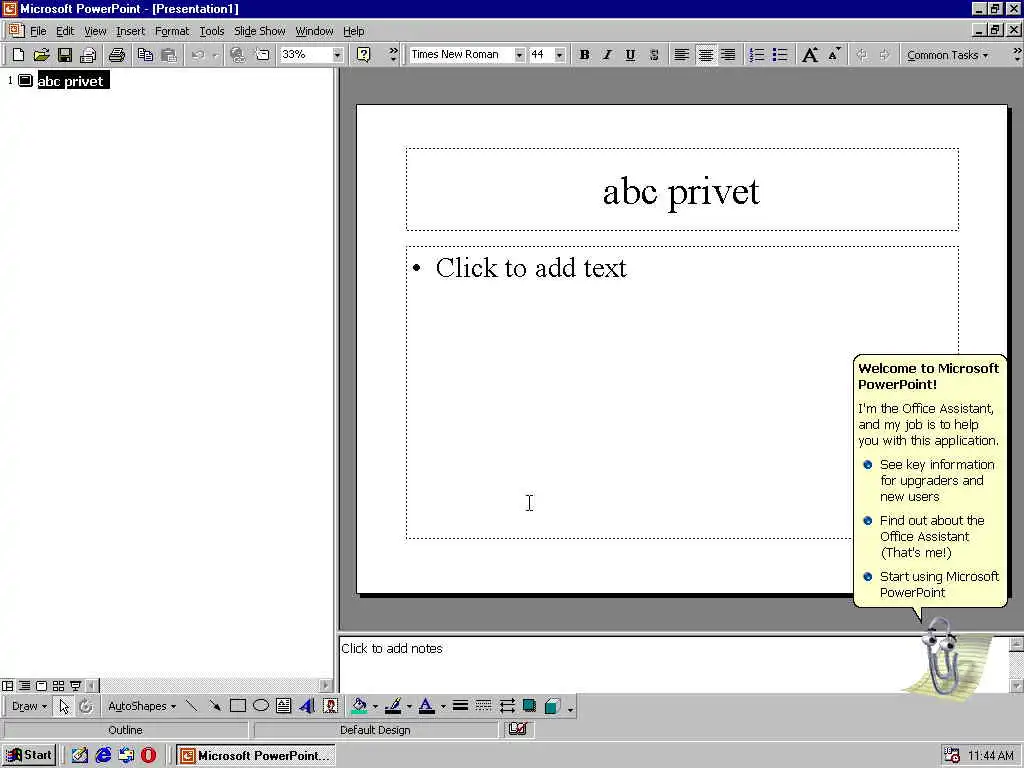
Task: Click the Paste clipboard icon
Action: point(168,55)
